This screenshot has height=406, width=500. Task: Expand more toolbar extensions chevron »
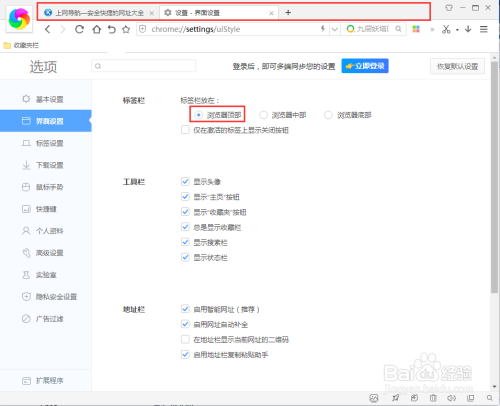[432, 29]
